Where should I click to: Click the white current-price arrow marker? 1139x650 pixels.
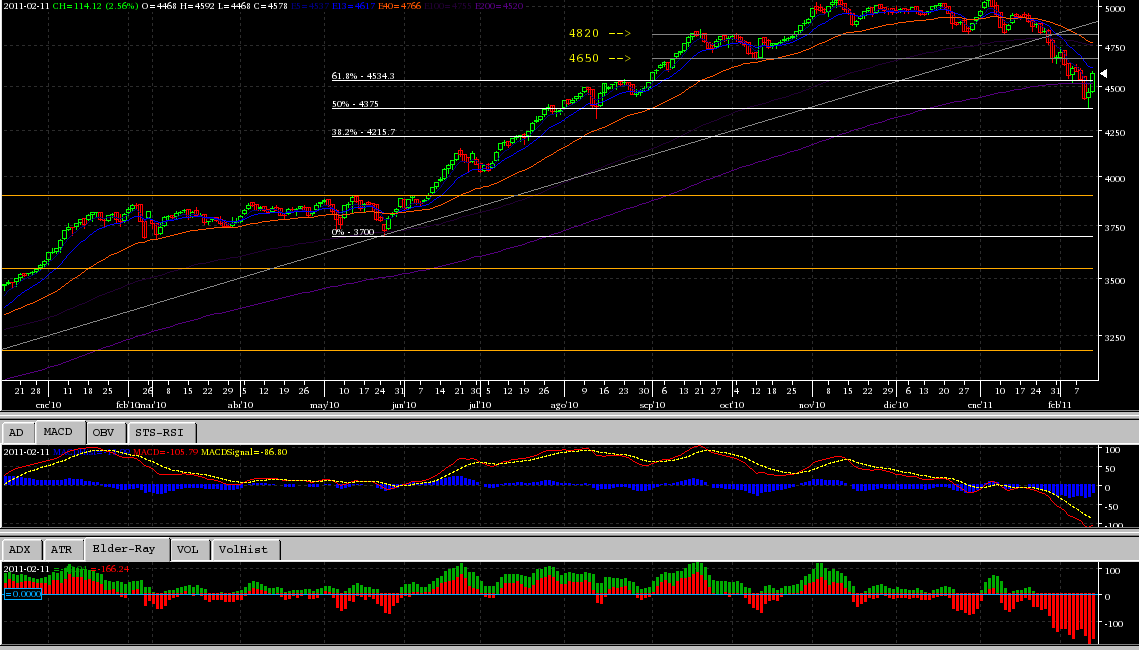(x=1104, y=75)
